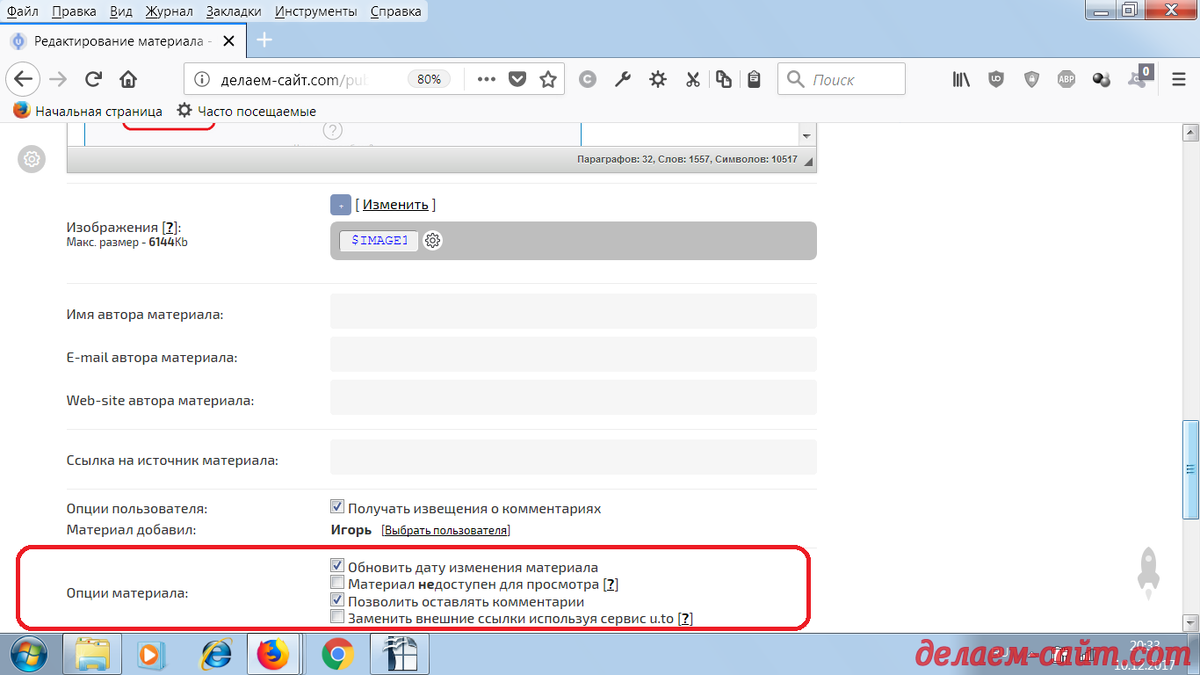Open developer tools wrench icon
The width and height of the screenshot is (1200, 675).
(622, 79)
